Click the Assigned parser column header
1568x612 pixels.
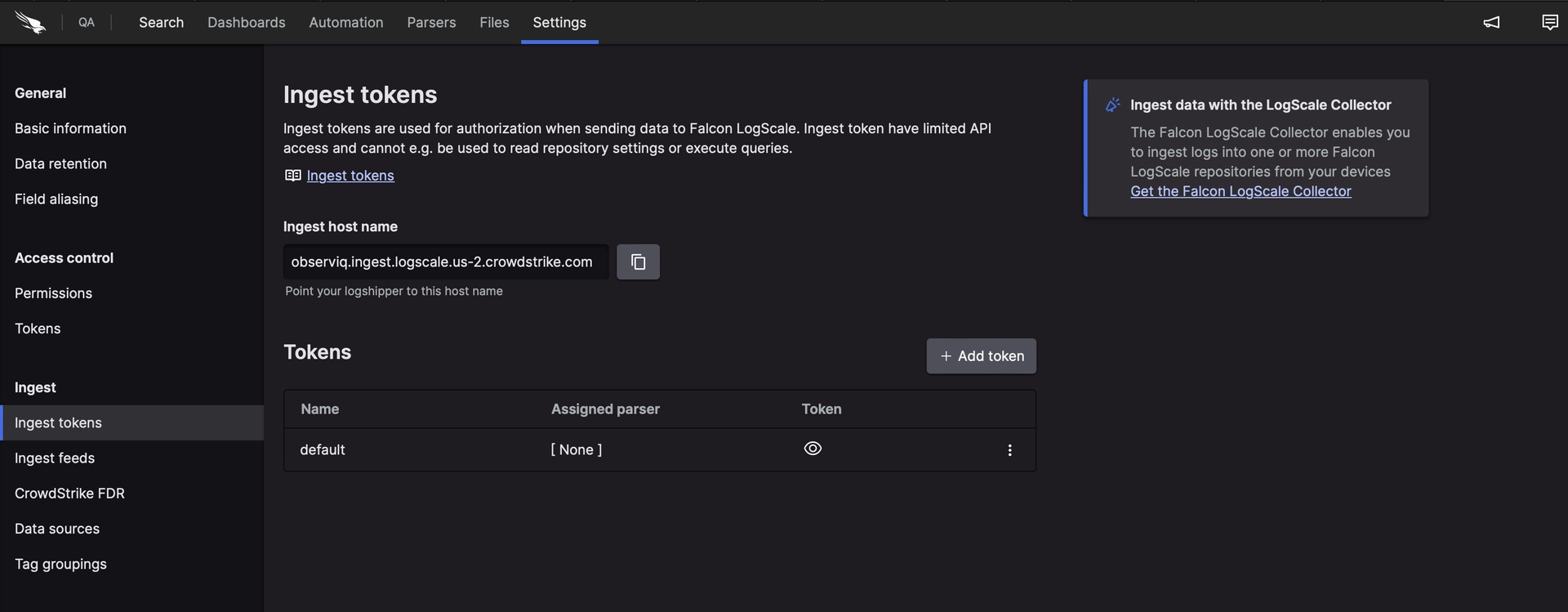pos(605,409)
